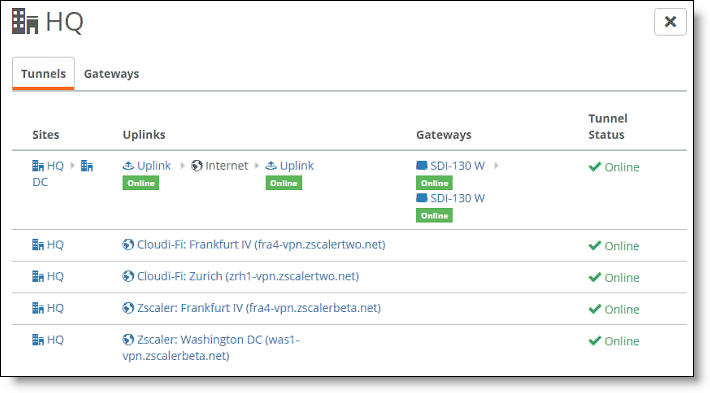
Task: Click the chevron between HQ and DC sites
Action: click(x=72, y=166)
